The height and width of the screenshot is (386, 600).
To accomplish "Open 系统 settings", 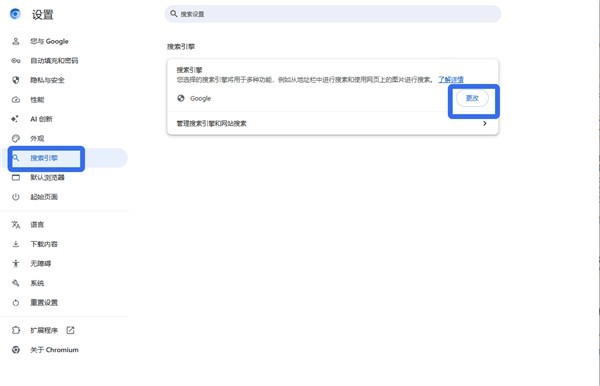I will (x=37, y=283).
